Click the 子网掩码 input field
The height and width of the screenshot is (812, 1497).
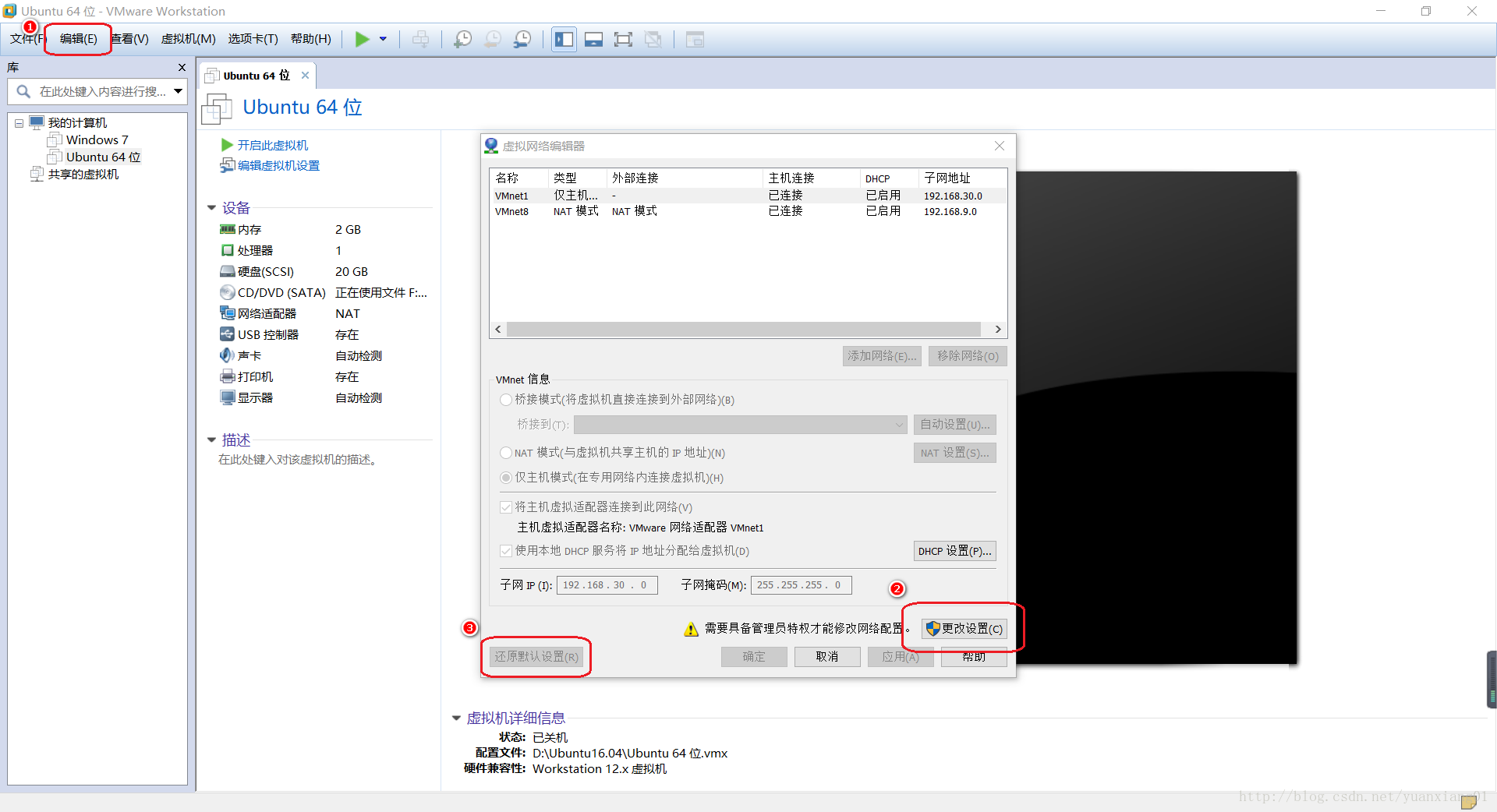click(x=802, y=585)
